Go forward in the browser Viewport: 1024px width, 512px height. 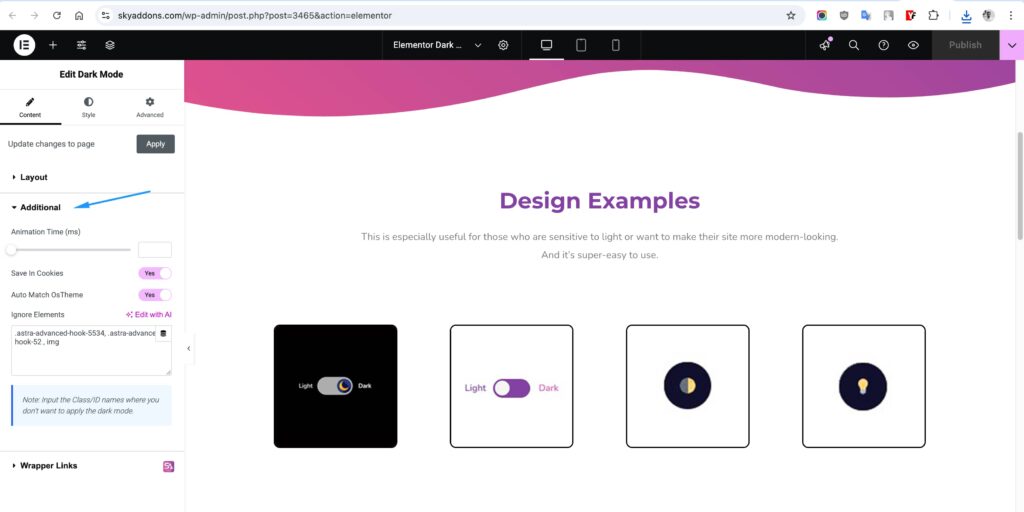[35, 15]
